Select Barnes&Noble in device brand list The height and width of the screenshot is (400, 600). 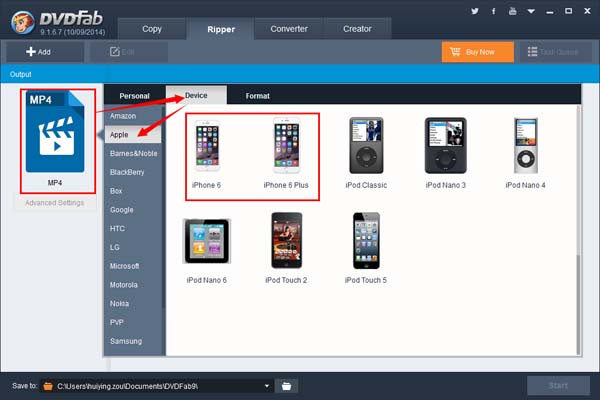point(133,153)
